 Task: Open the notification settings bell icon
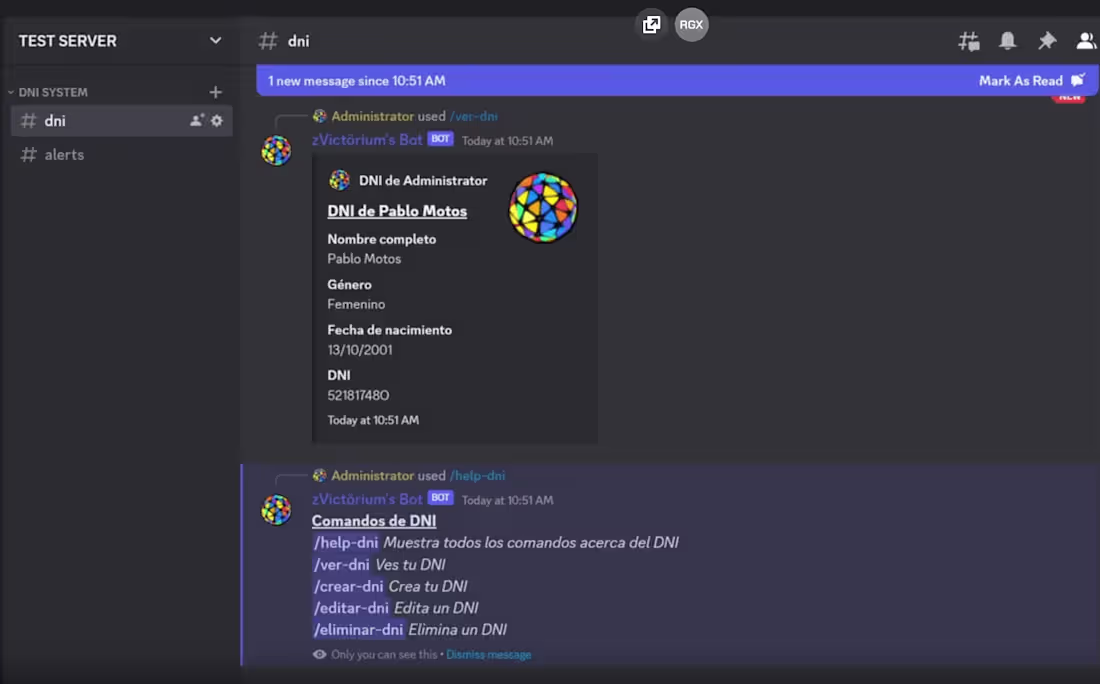(1007, 41)
